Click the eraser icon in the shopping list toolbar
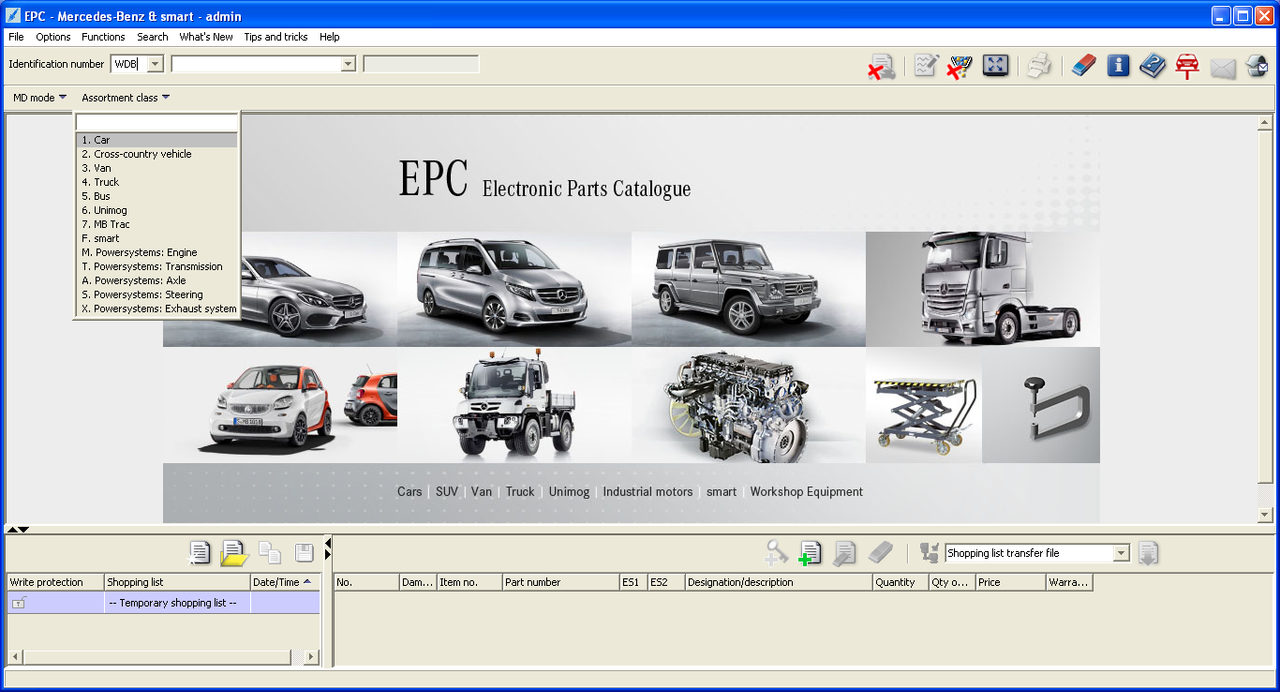Viewport: 1280px width, 692px height. 879,552
